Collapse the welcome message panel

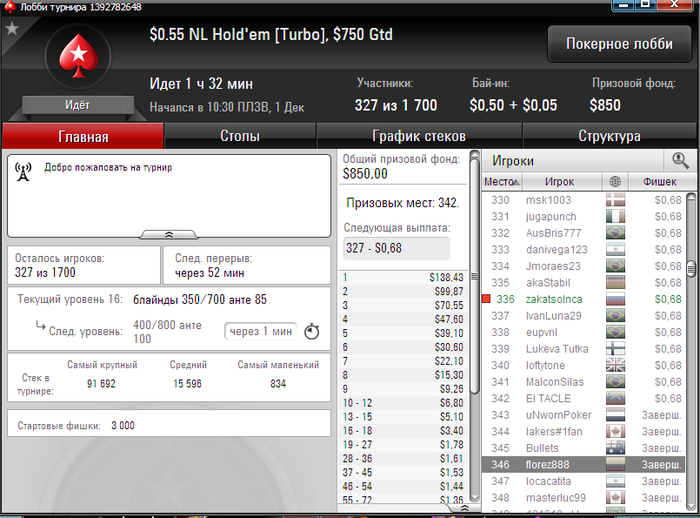[x=169, y=234]
